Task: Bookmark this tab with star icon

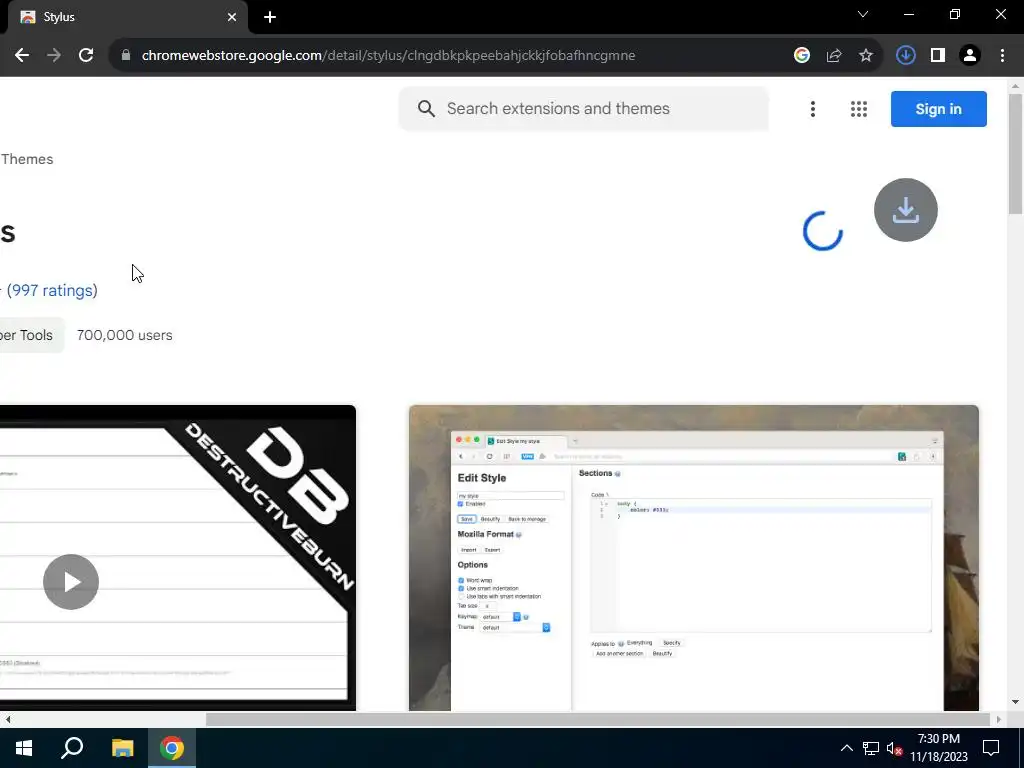Action: [866, 56]
